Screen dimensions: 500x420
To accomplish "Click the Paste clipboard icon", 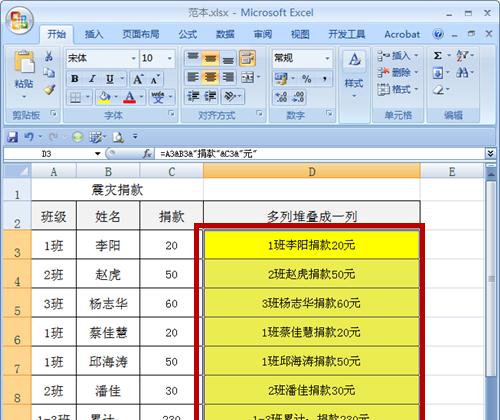I will point(24,62).
